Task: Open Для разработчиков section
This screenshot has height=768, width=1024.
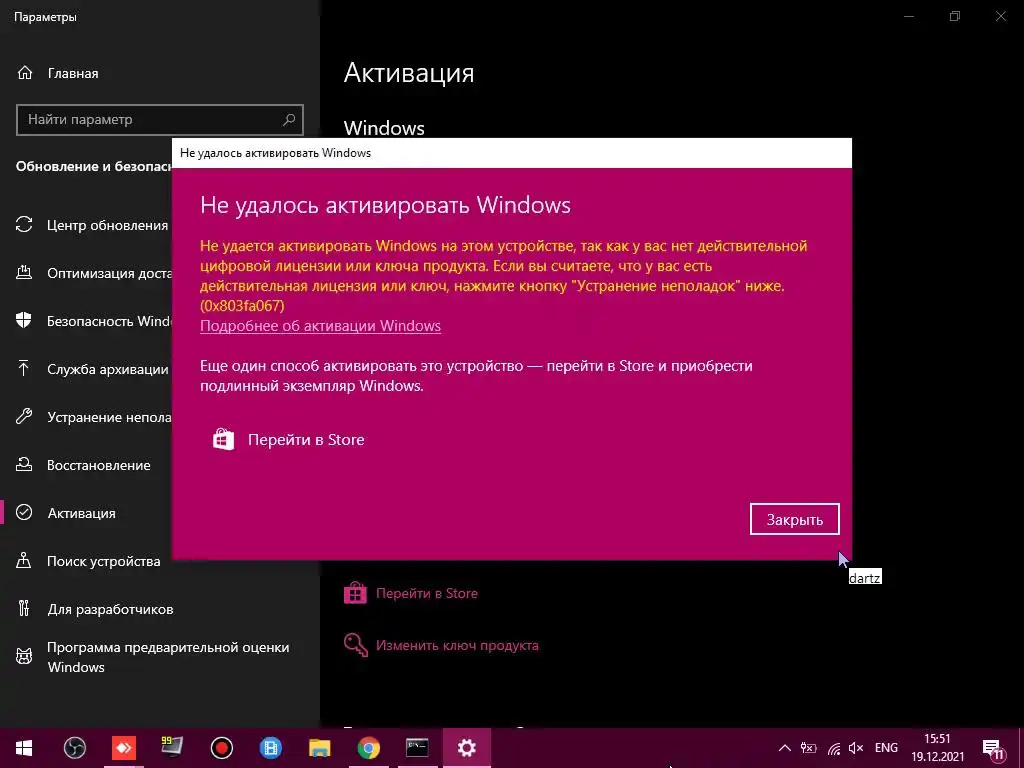Action: click(110, 609)
